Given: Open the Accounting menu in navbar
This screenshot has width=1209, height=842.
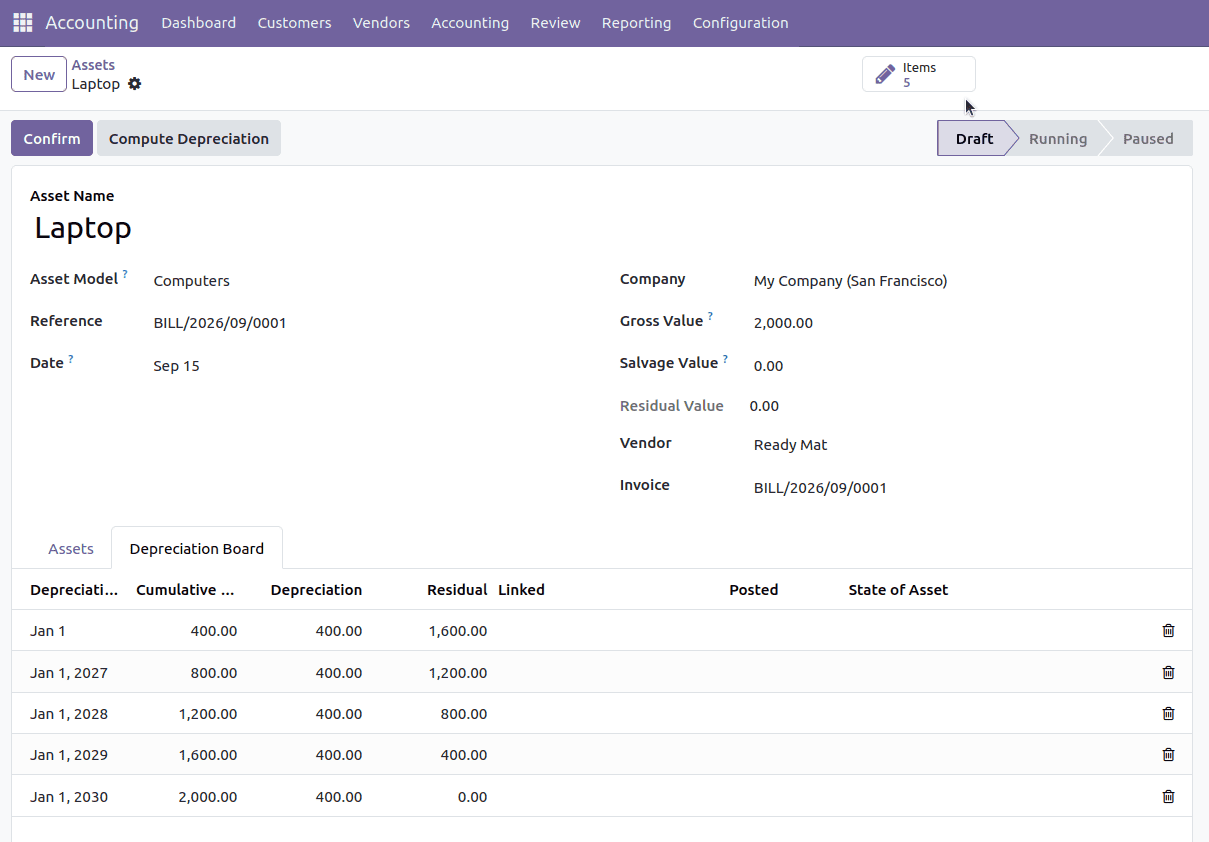Looking at the screenshot, I should coord(470,23).
